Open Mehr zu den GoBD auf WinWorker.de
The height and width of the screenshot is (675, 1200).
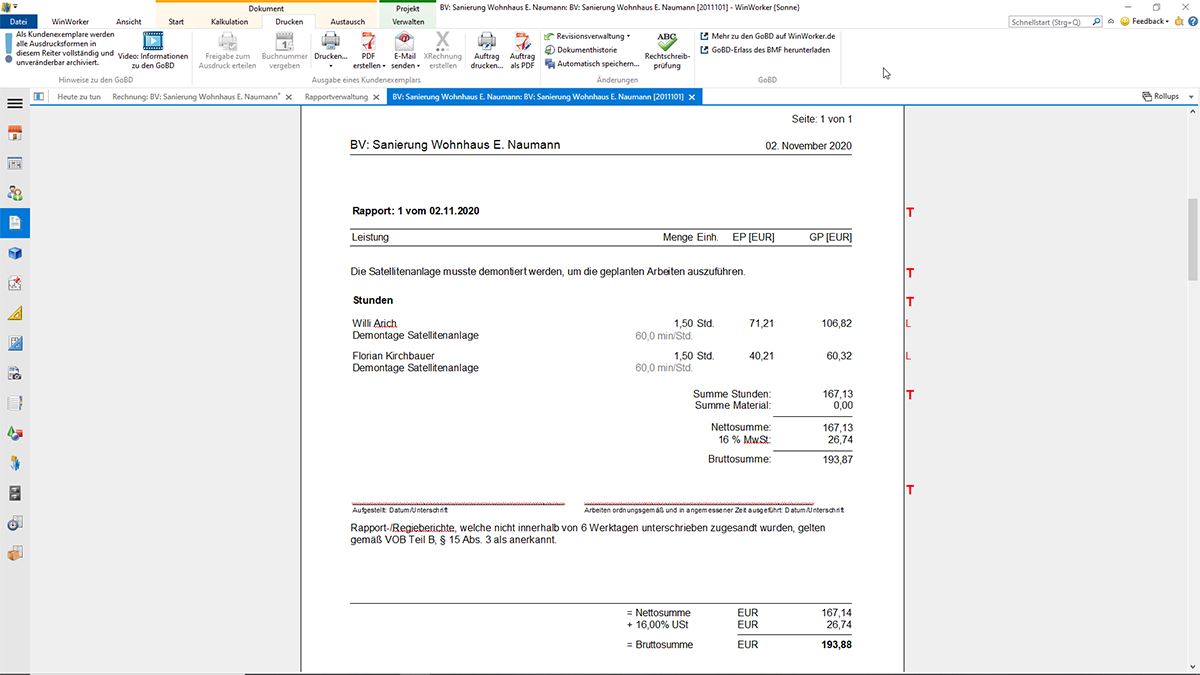tap(766, 36)
